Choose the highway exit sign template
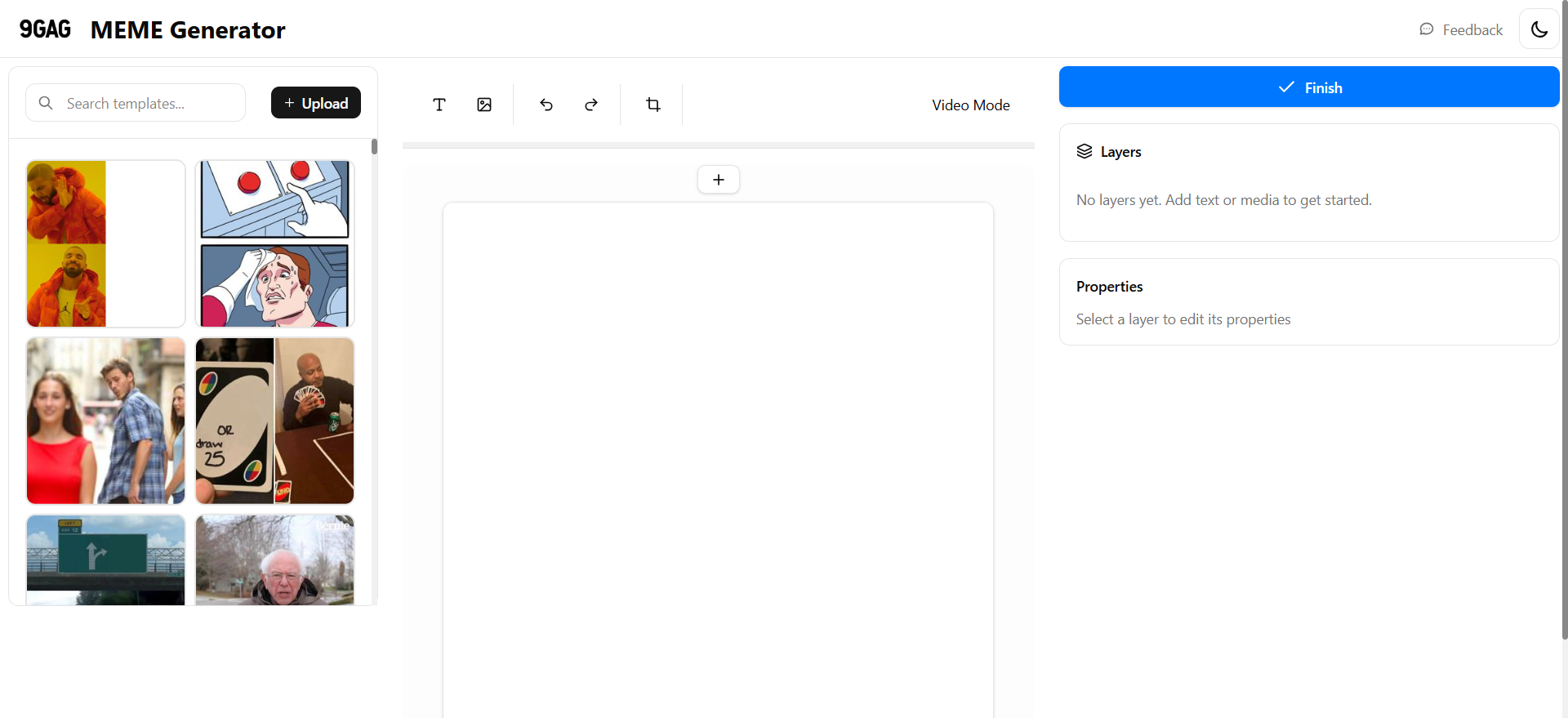The image size is (1568, 718). (x=106, y=560)
